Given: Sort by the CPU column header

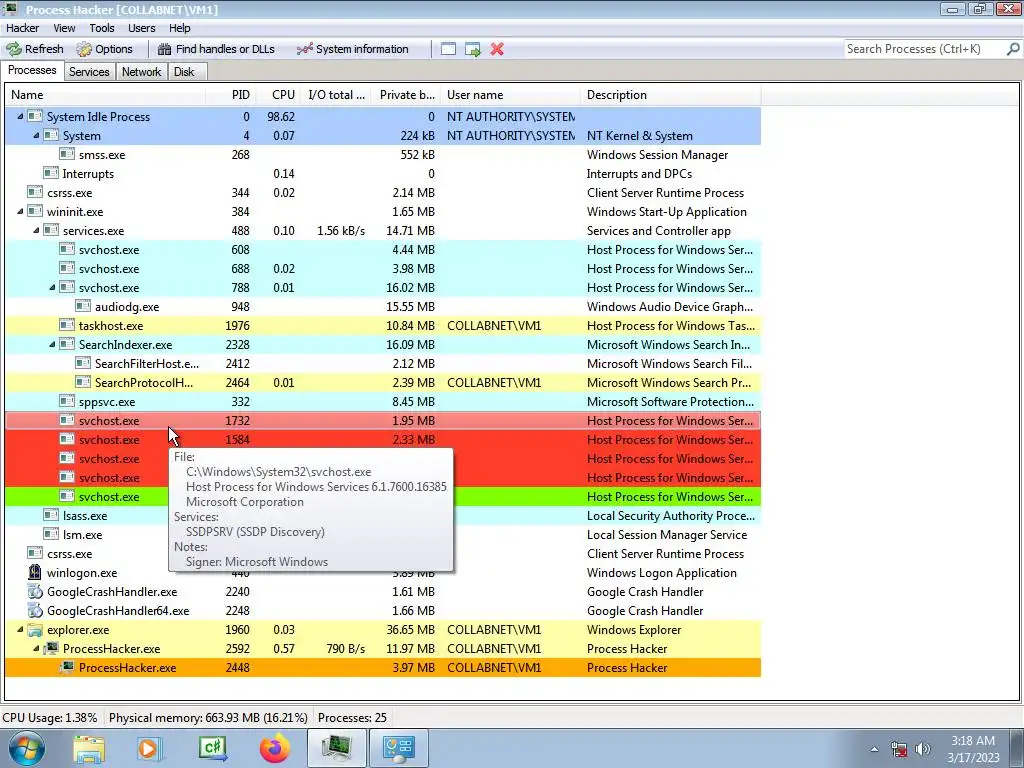Looking at the screenshot, I should 279,95.
